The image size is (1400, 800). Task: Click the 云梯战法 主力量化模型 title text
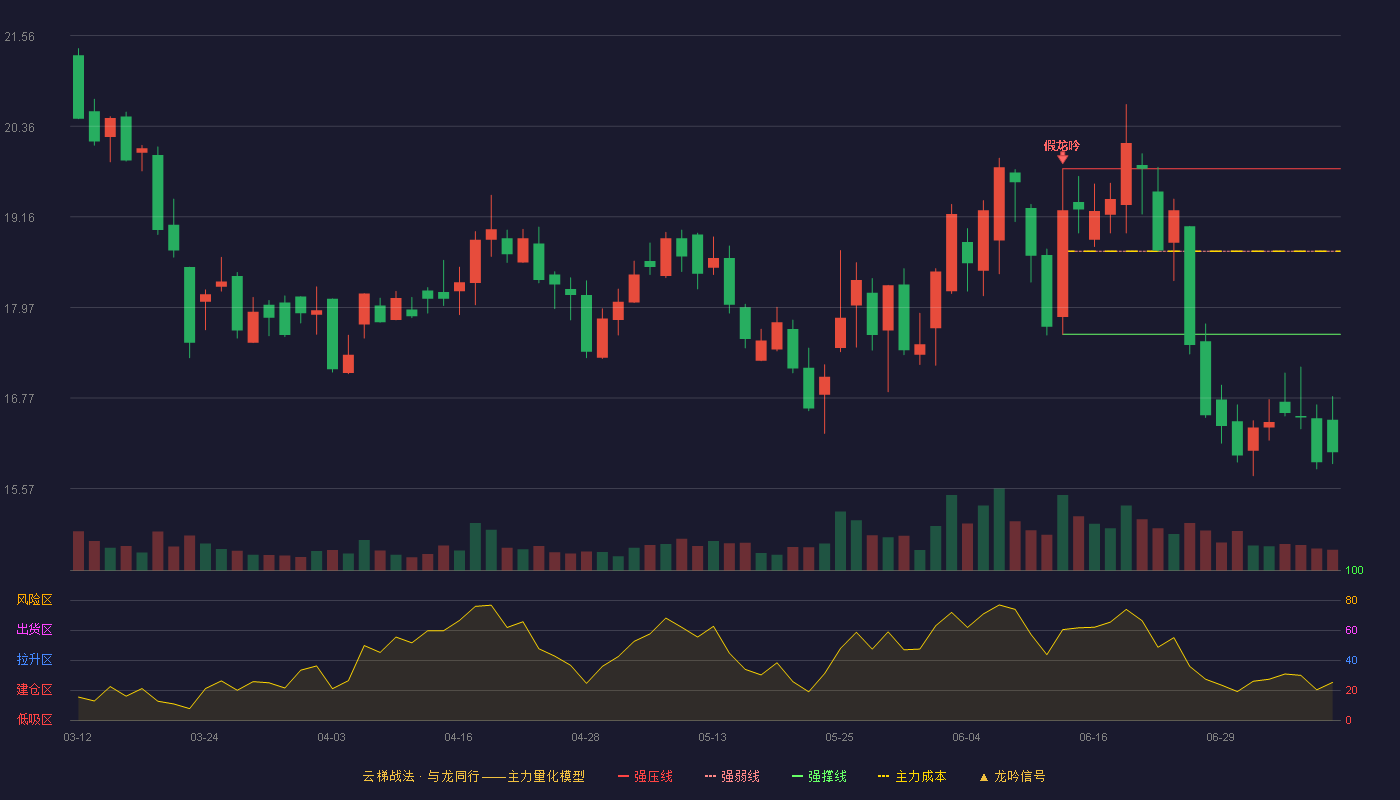point(474,776)
